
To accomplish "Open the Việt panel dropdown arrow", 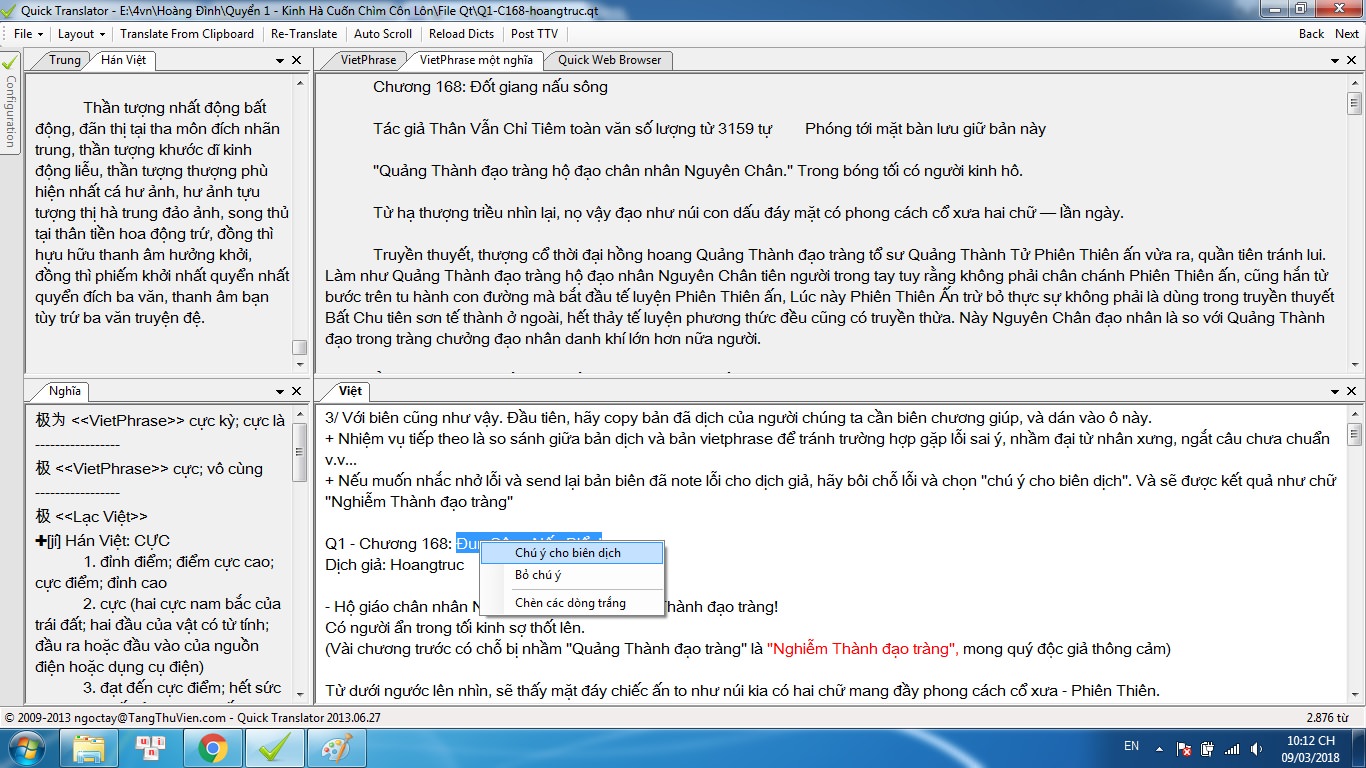I will click(x=1334, y=391).
